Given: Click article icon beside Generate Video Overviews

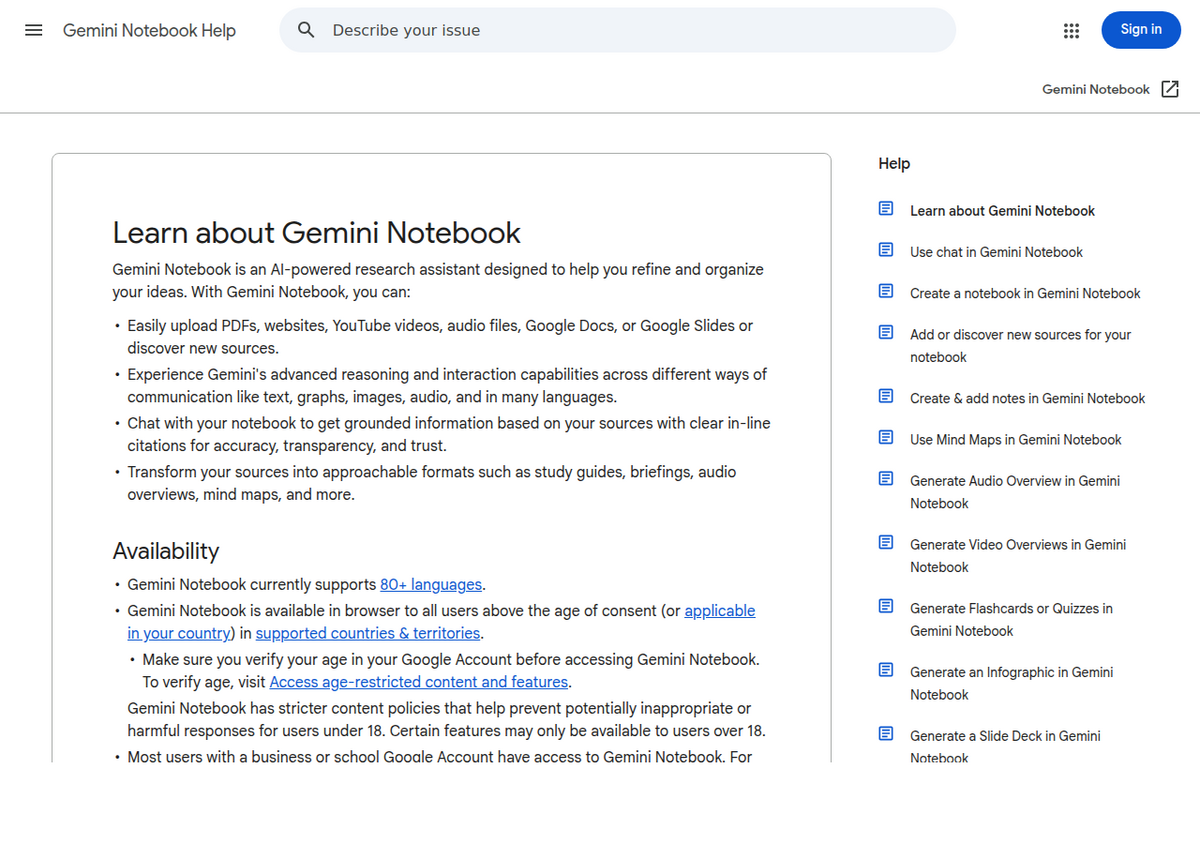Looking at the screenshot, I should click(886, 542).
